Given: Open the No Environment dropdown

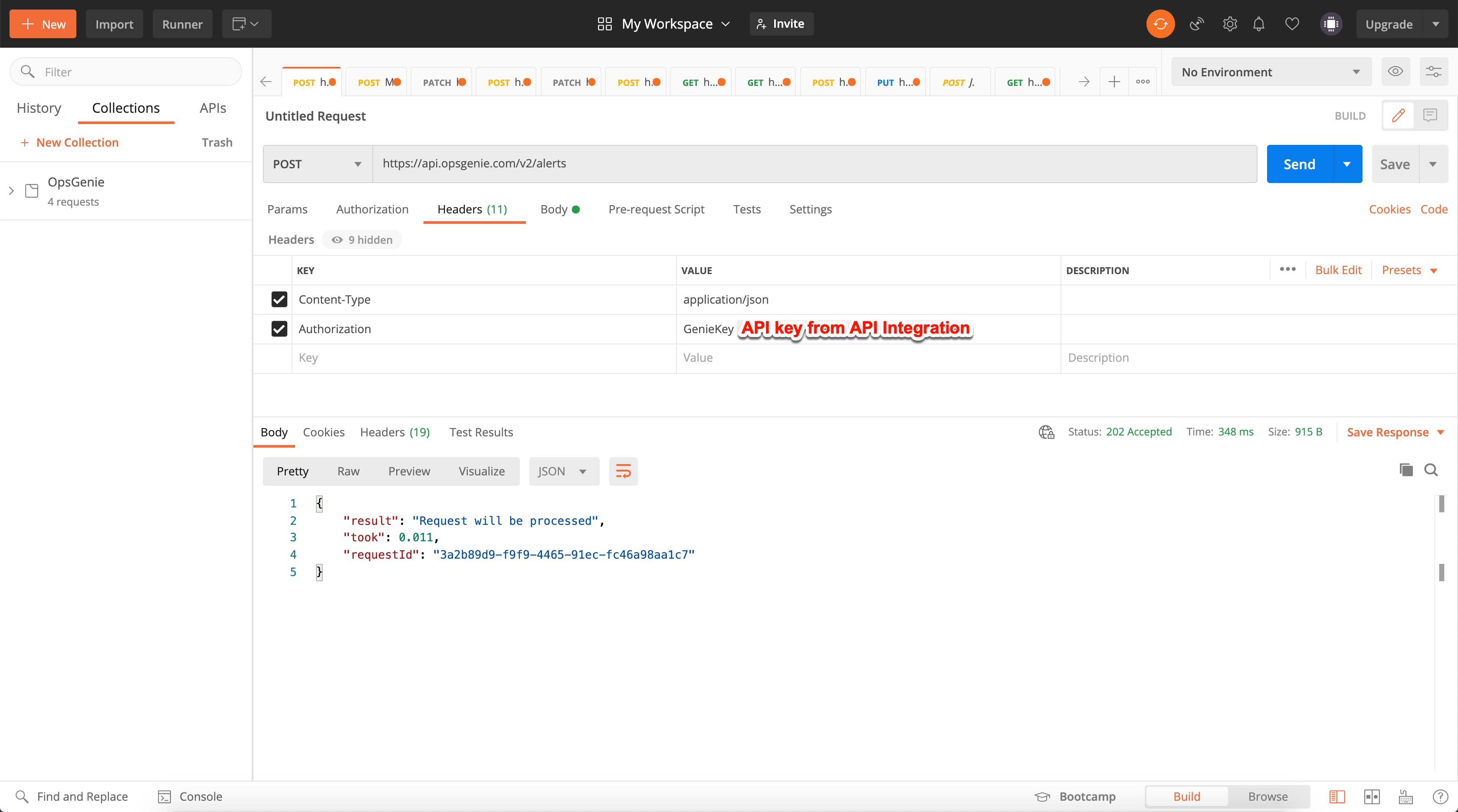Looking at the screenshot, I should point(1271,71).
